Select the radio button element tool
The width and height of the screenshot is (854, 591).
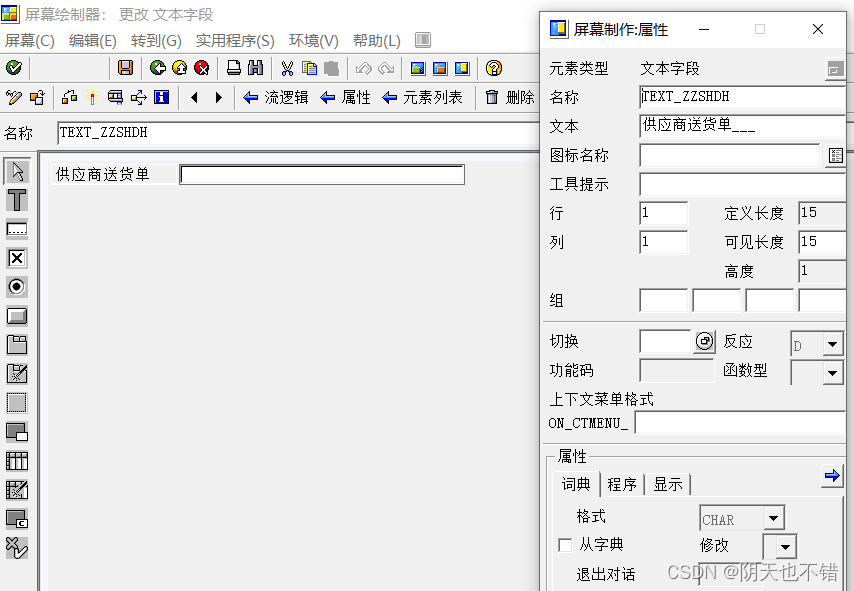[17, 286]
